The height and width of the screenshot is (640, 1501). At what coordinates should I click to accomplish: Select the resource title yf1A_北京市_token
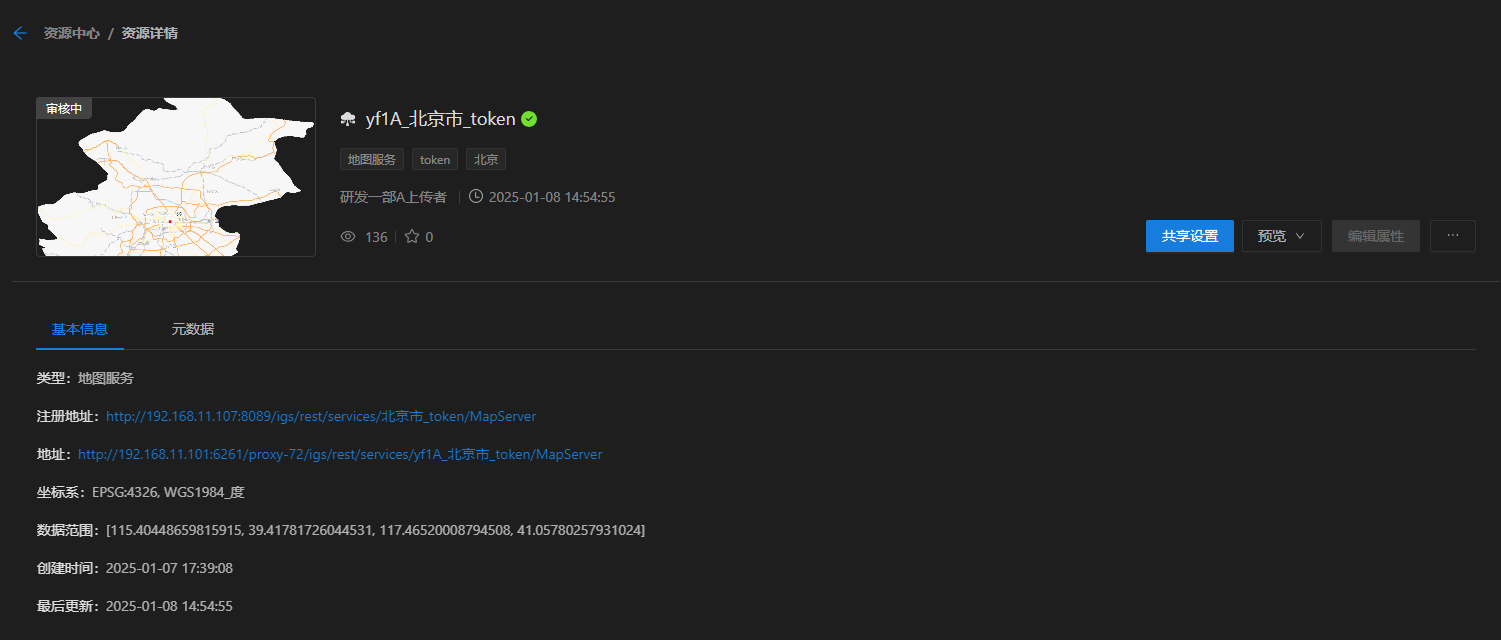click(x=440, y=119)
